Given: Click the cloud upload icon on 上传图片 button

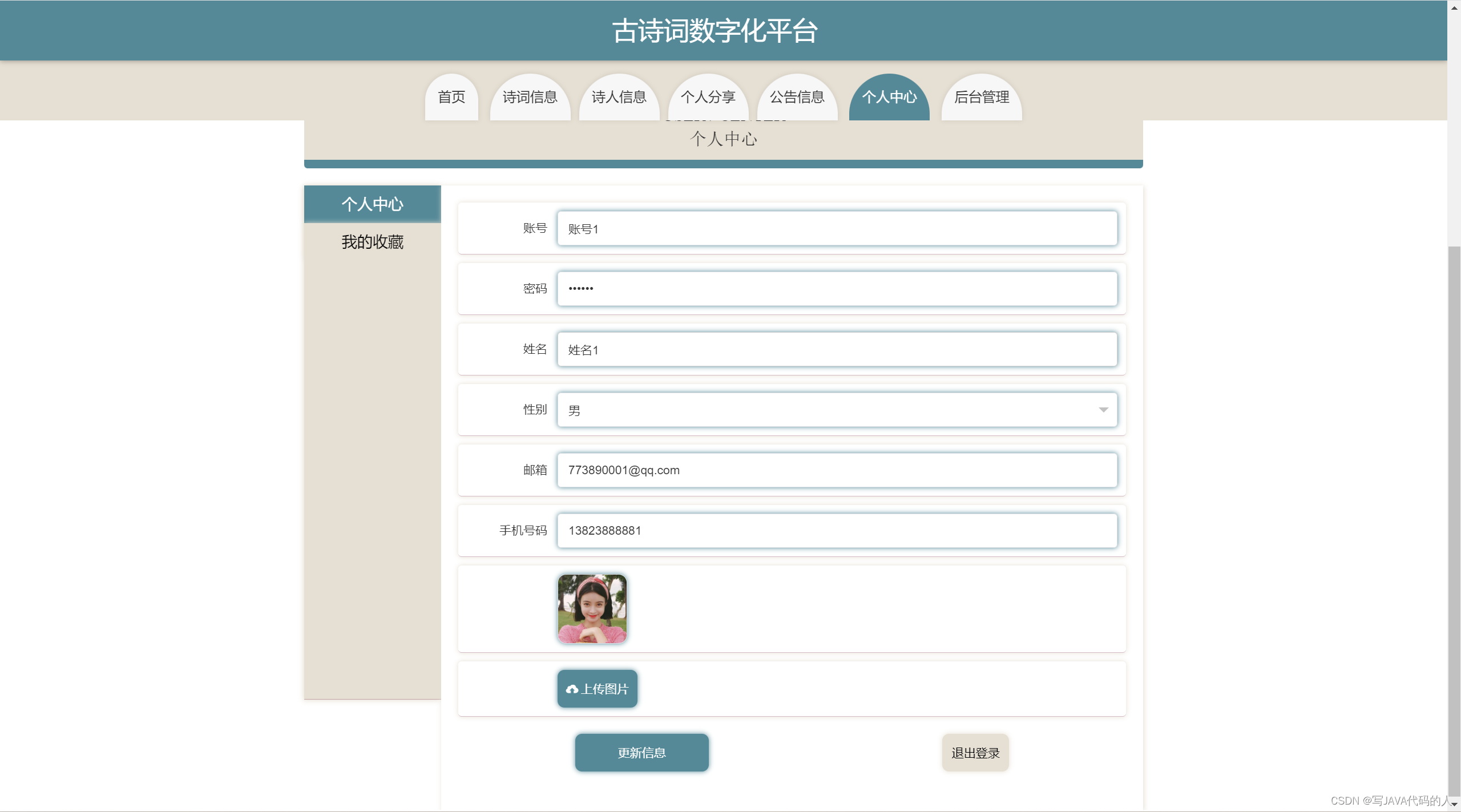Looking at the screenshot, I should [x=573, y=688].
